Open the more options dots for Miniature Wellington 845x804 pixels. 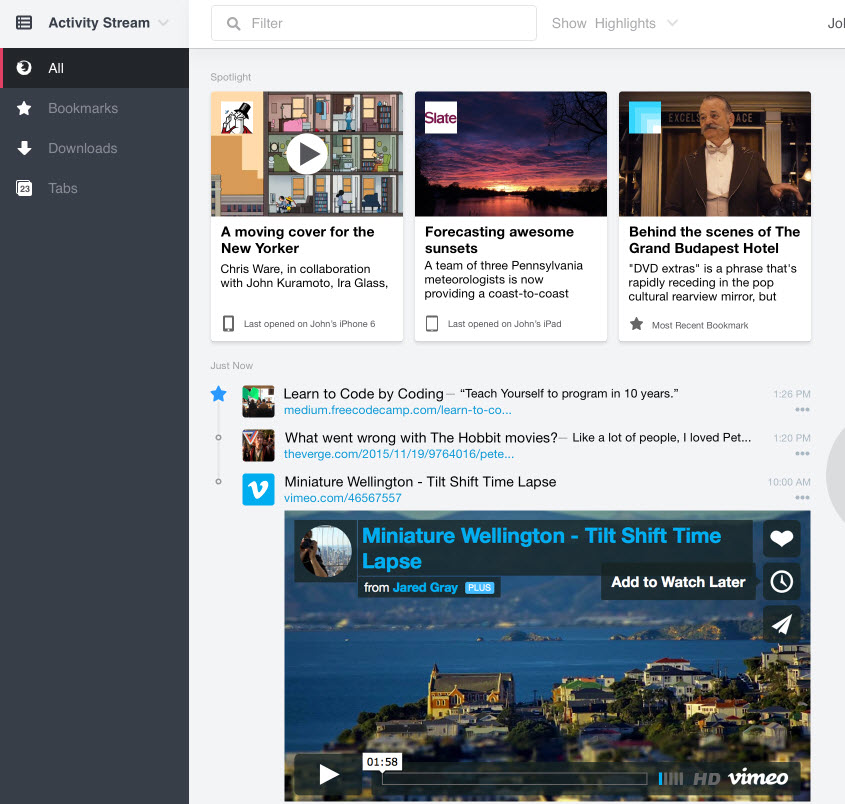[802, 497]
